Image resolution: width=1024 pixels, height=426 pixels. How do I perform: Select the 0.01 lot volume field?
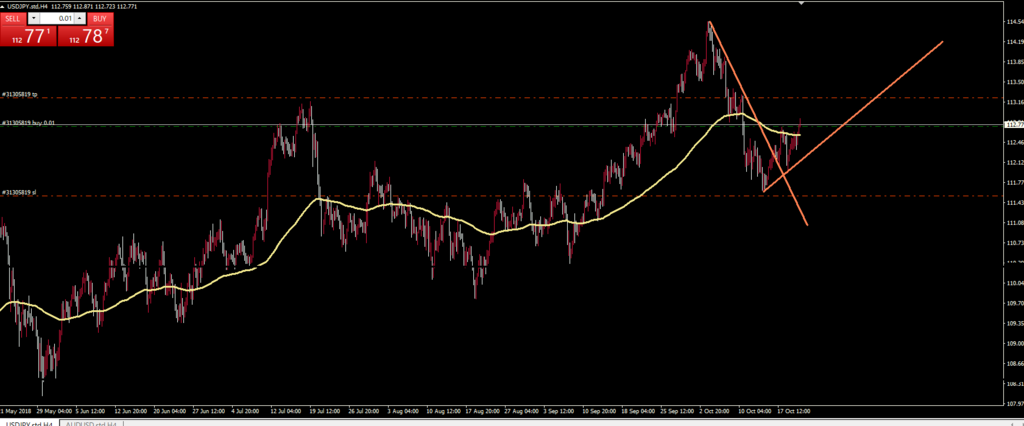[57, 19]
